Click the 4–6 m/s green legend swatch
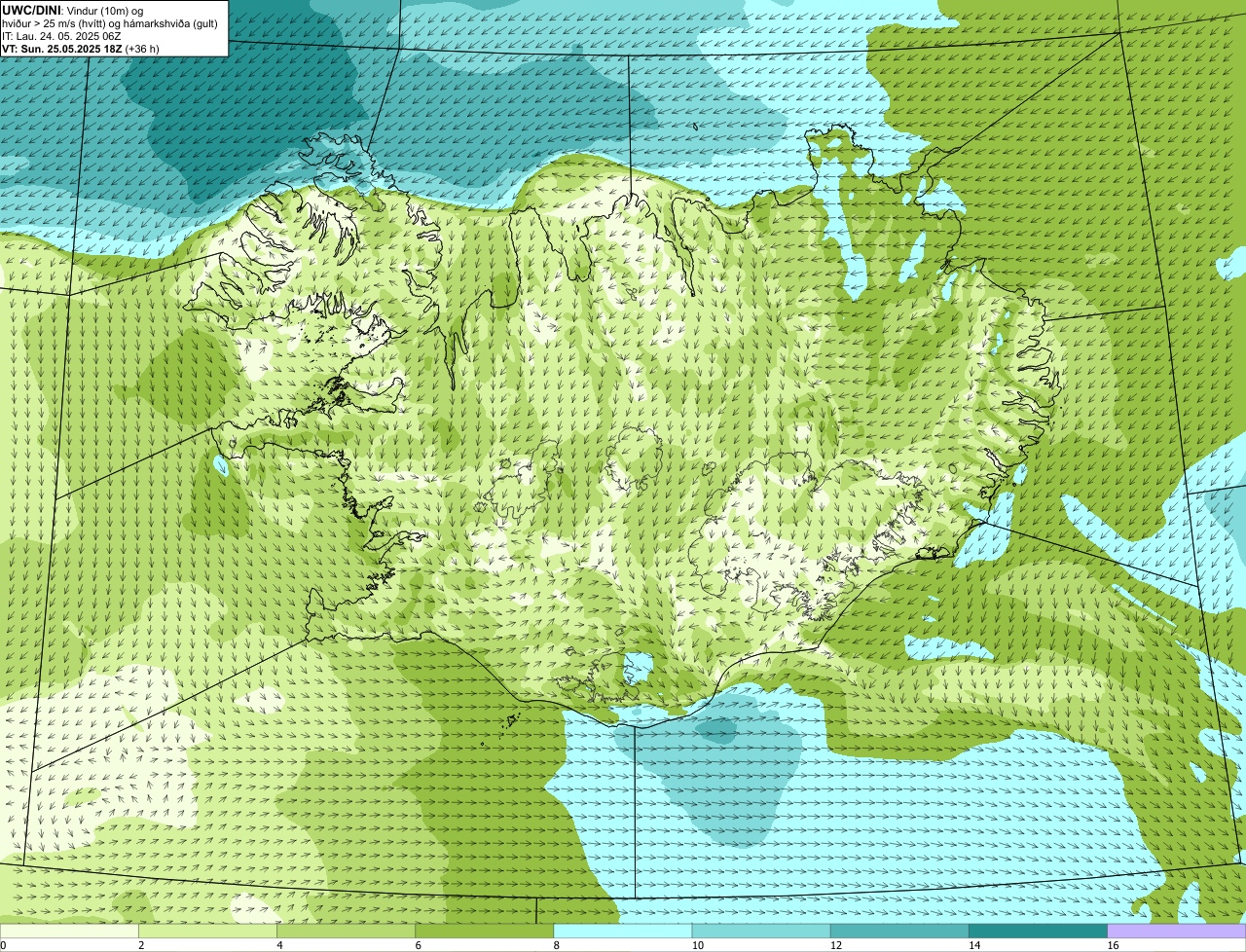1246x952 pixels. click(346, 932)
